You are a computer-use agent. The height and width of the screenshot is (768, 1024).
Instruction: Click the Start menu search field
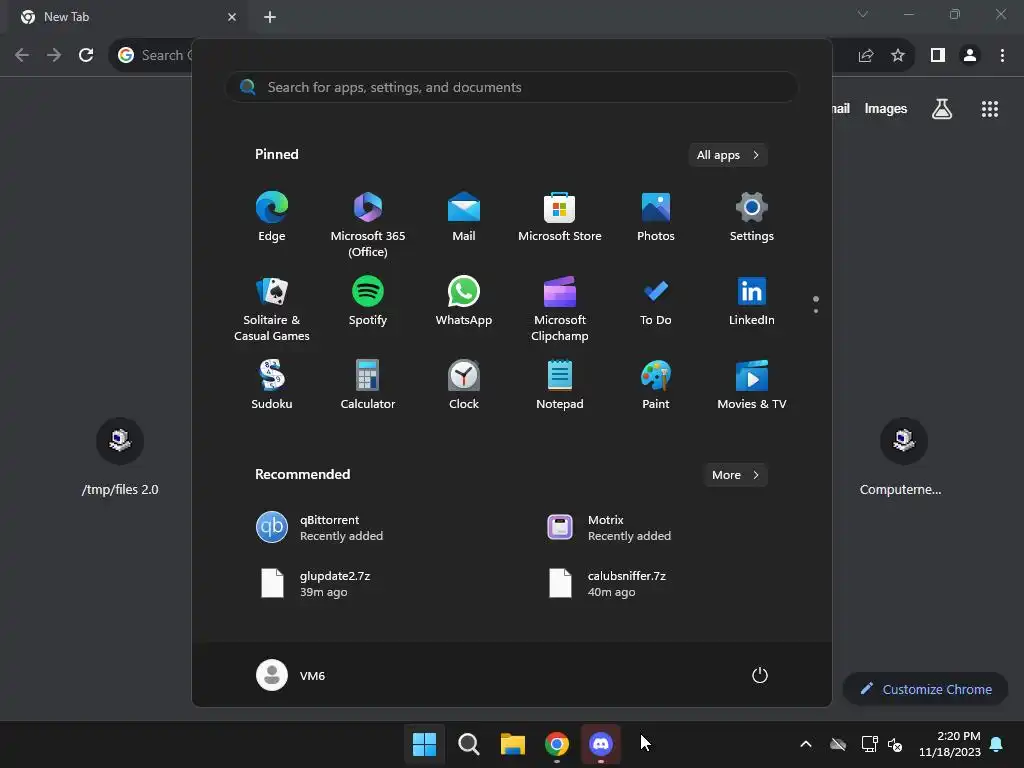(x=511, y=87)
